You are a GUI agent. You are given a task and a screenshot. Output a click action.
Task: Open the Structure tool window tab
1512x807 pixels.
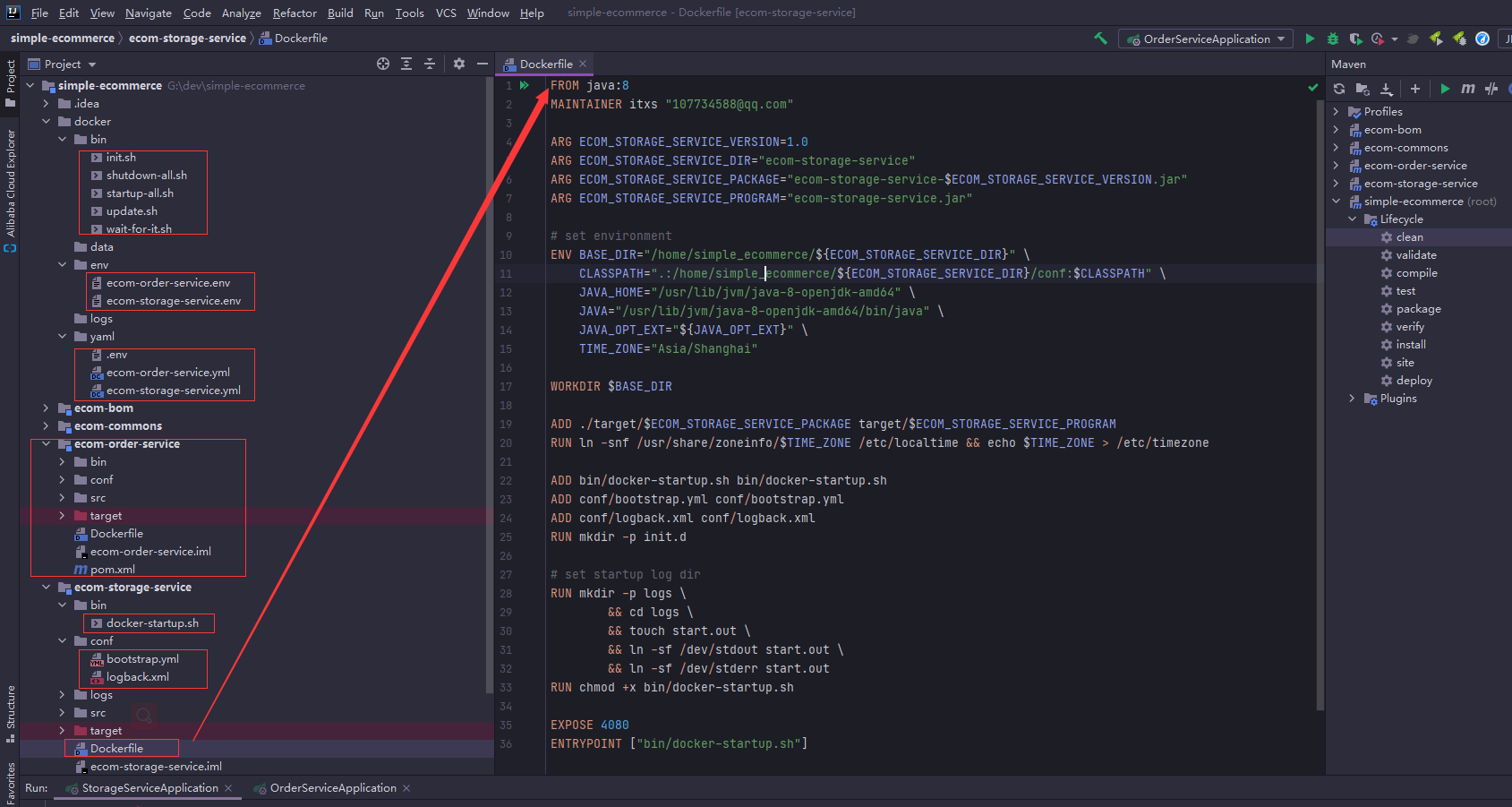click(11, 714)
